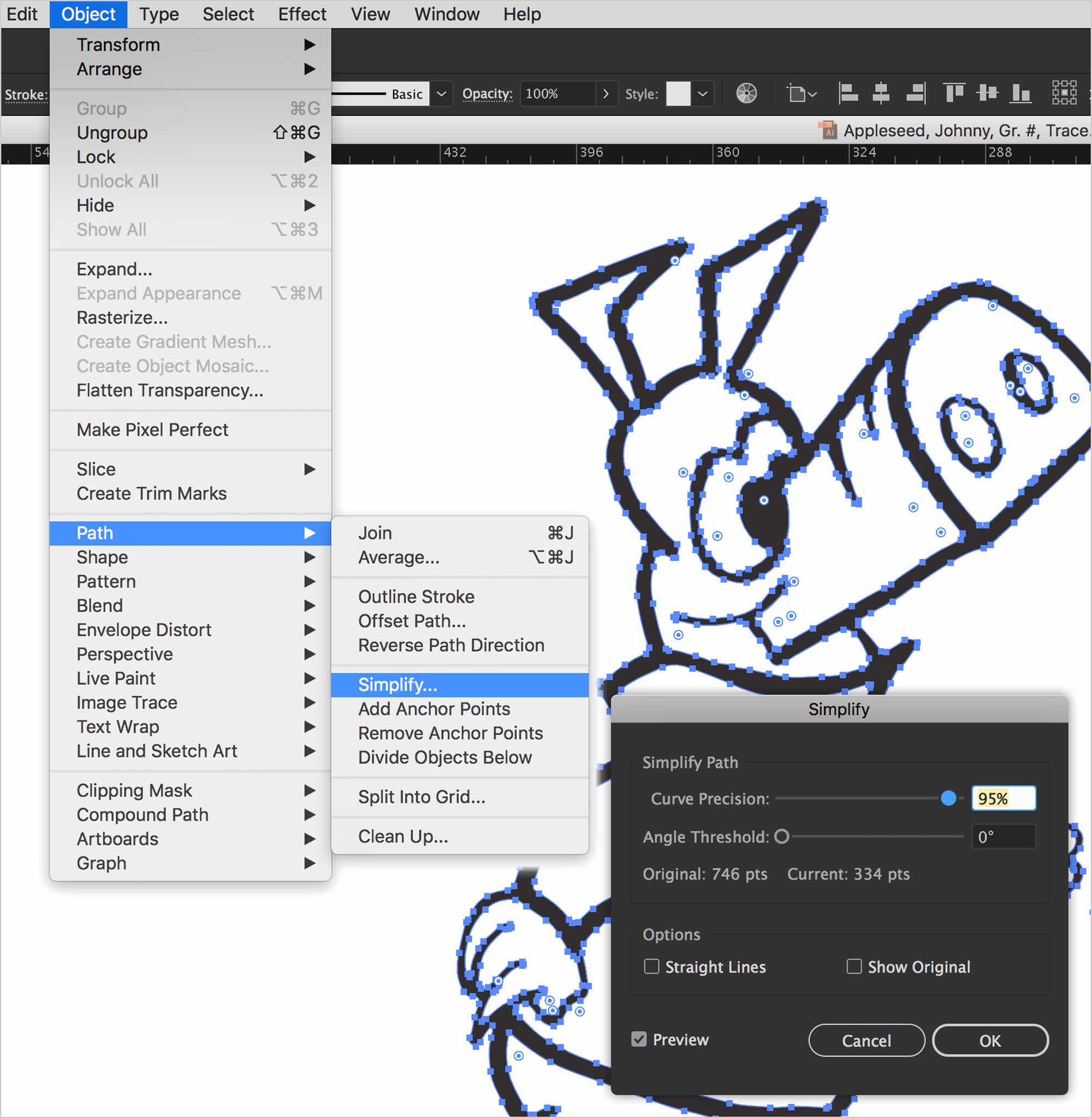
Task: Open the Clipping Mask submenu
Action: pyautogui.click(x=190, y=790)
